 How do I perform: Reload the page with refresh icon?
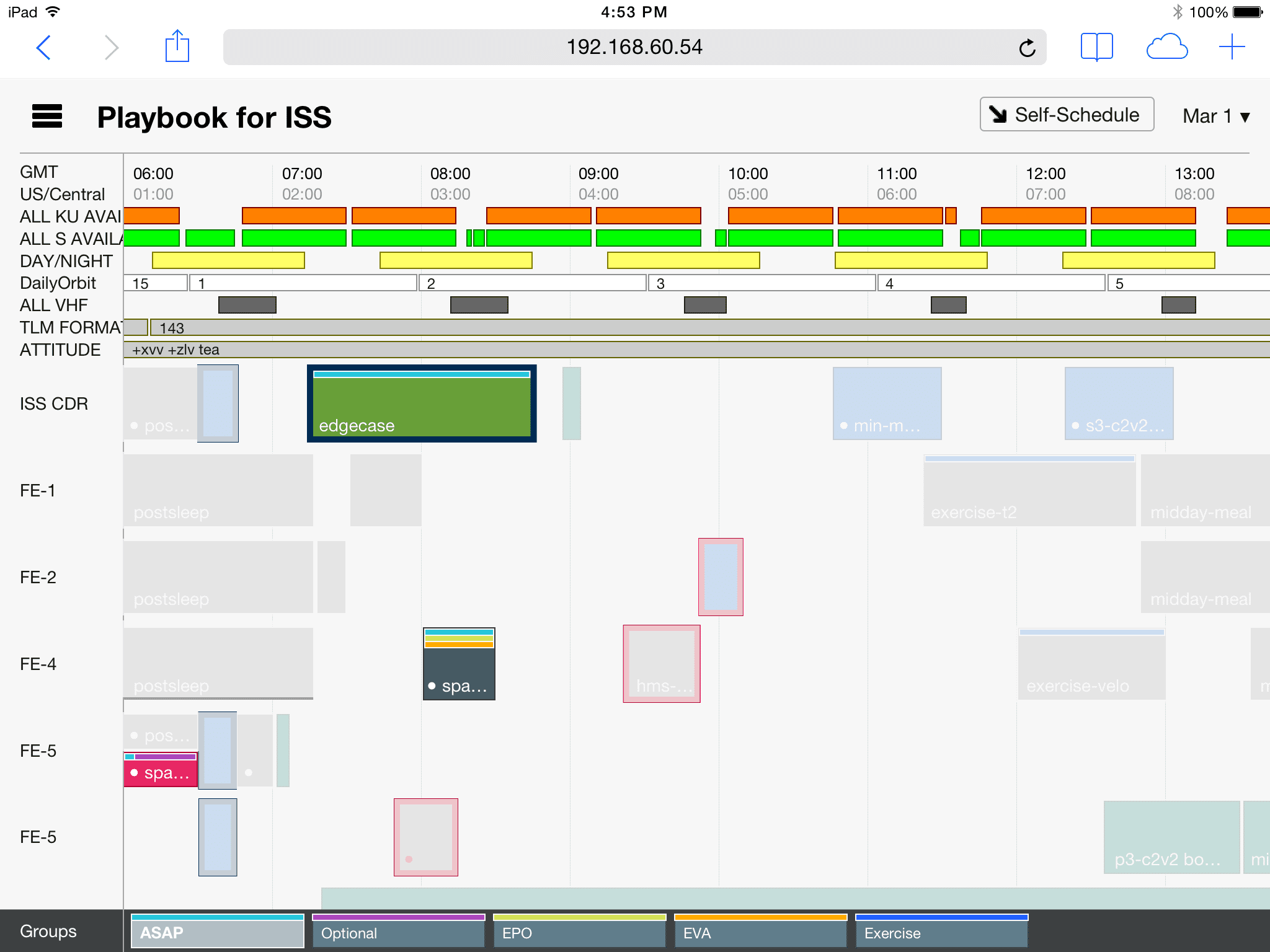(x=1027, y=48)
